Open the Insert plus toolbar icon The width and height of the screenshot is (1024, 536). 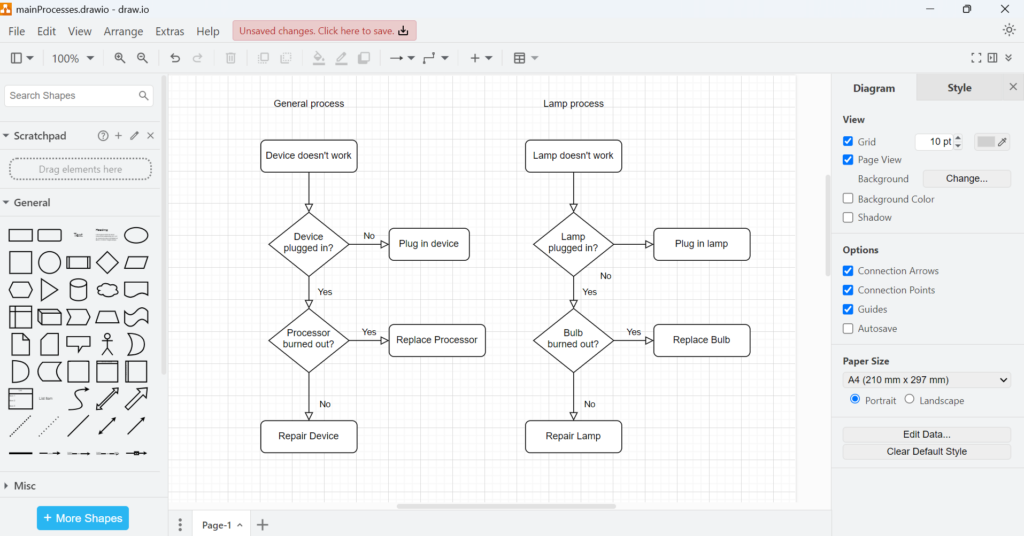tap(480, 59)
